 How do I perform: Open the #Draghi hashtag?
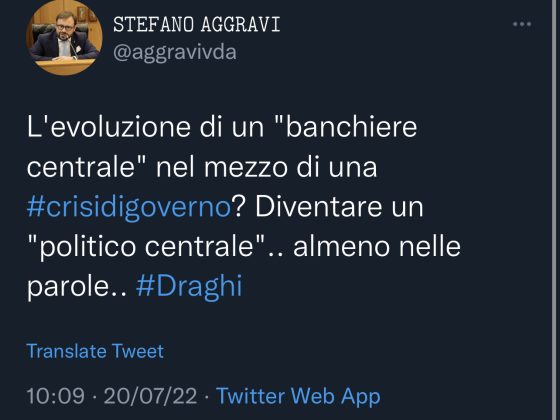pos(189,286)
